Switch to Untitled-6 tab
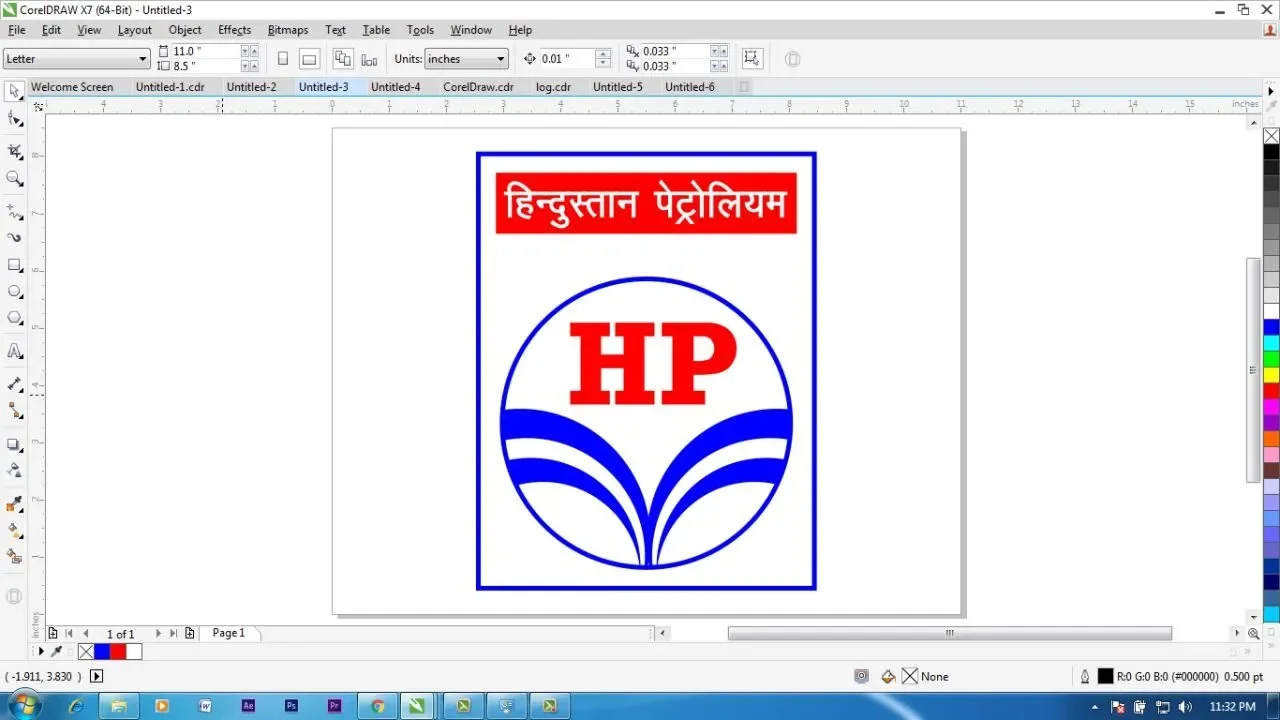The image size is (1280, 720). [x=690, y=87]
